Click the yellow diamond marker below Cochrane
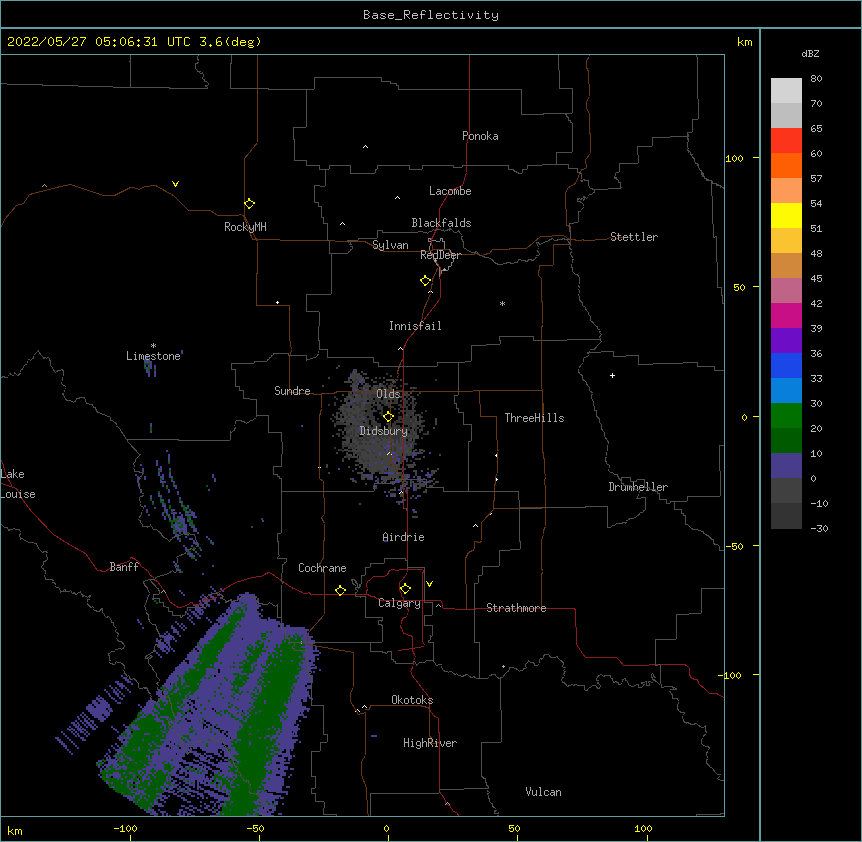 (340, 590)
